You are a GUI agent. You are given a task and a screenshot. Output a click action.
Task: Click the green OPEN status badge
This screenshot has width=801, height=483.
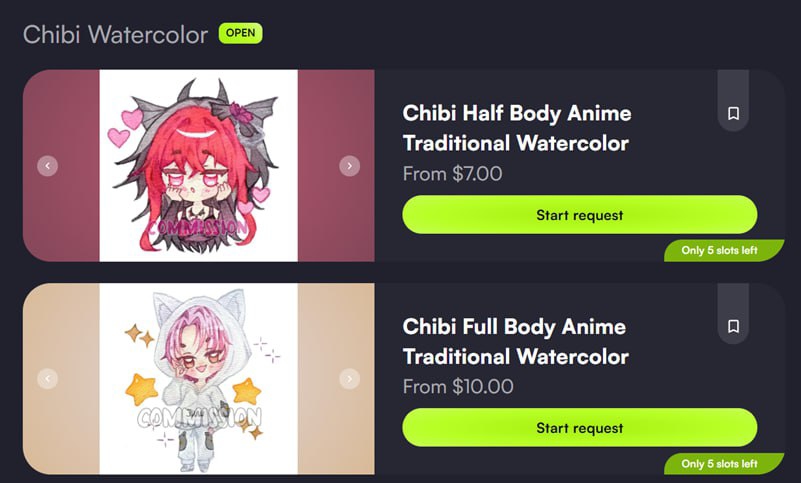[241, 33]
